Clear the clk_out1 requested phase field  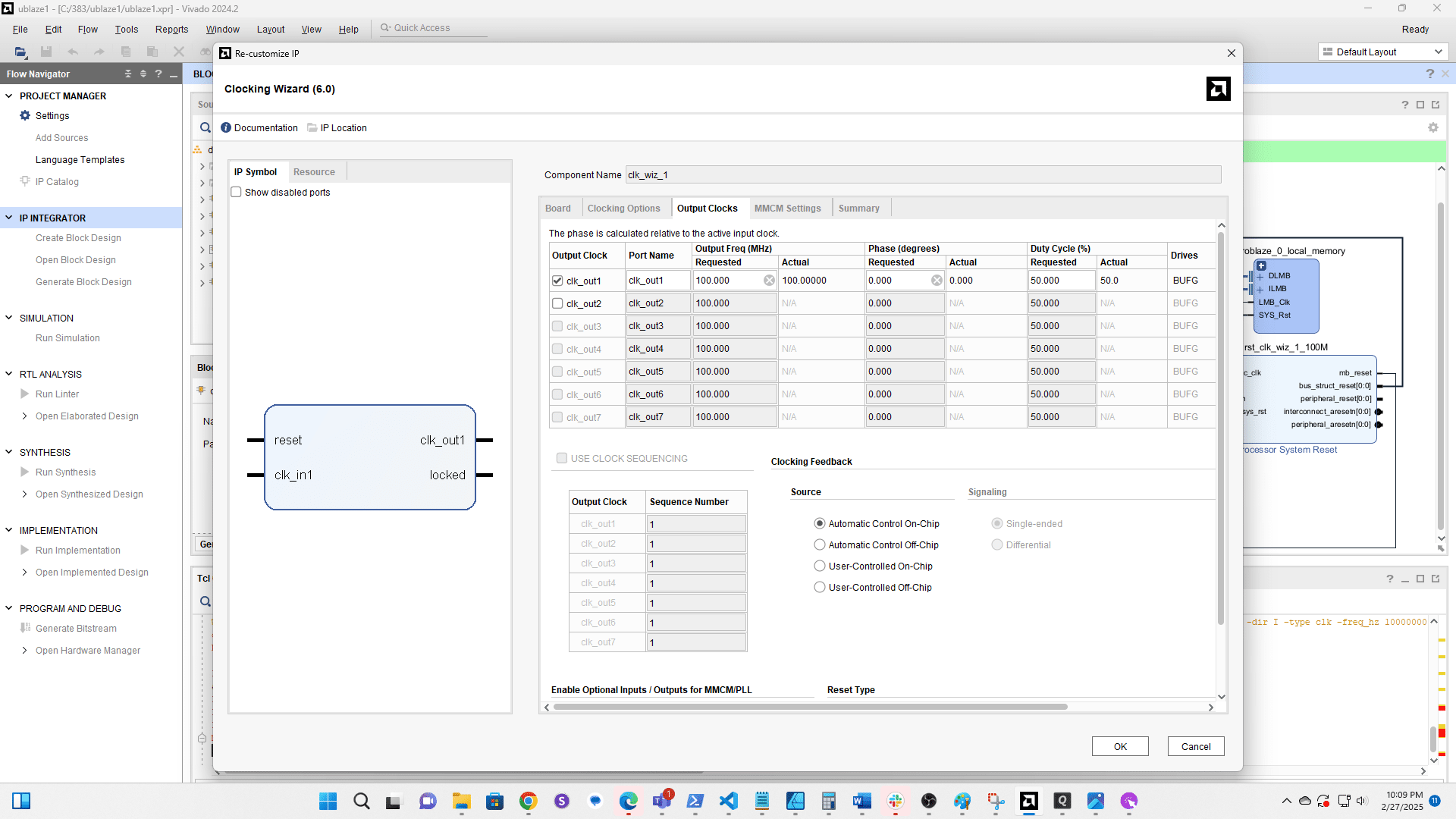(x=937, y=281)
